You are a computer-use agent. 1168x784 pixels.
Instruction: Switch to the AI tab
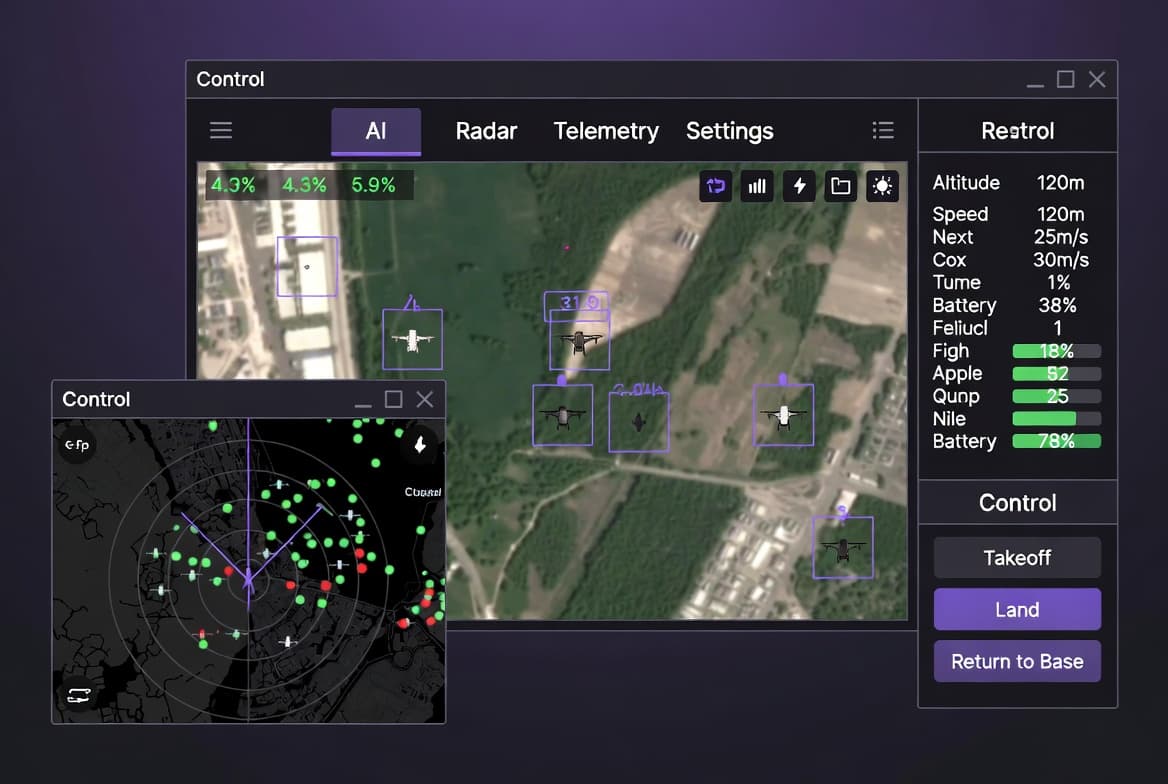click(x=375, y=131)
